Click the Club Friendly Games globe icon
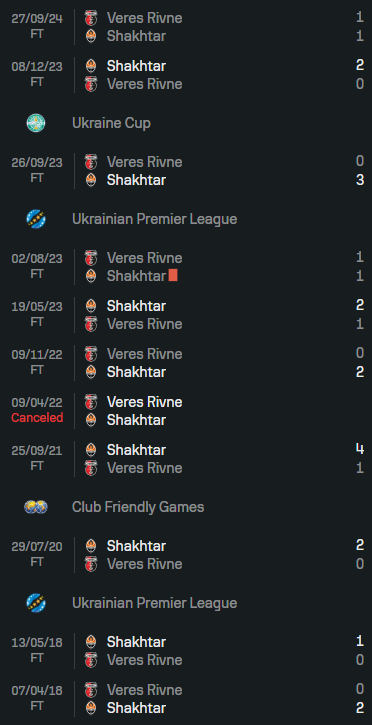Viewport: 372px width, 725px height. pos(36,507)
